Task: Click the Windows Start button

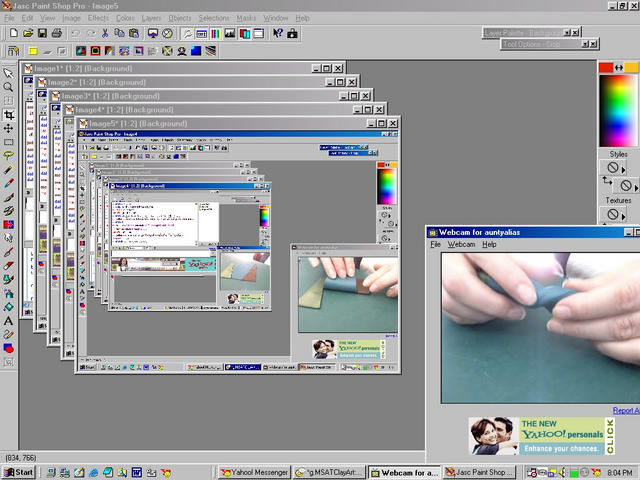Action: click(x=19, y=472)
